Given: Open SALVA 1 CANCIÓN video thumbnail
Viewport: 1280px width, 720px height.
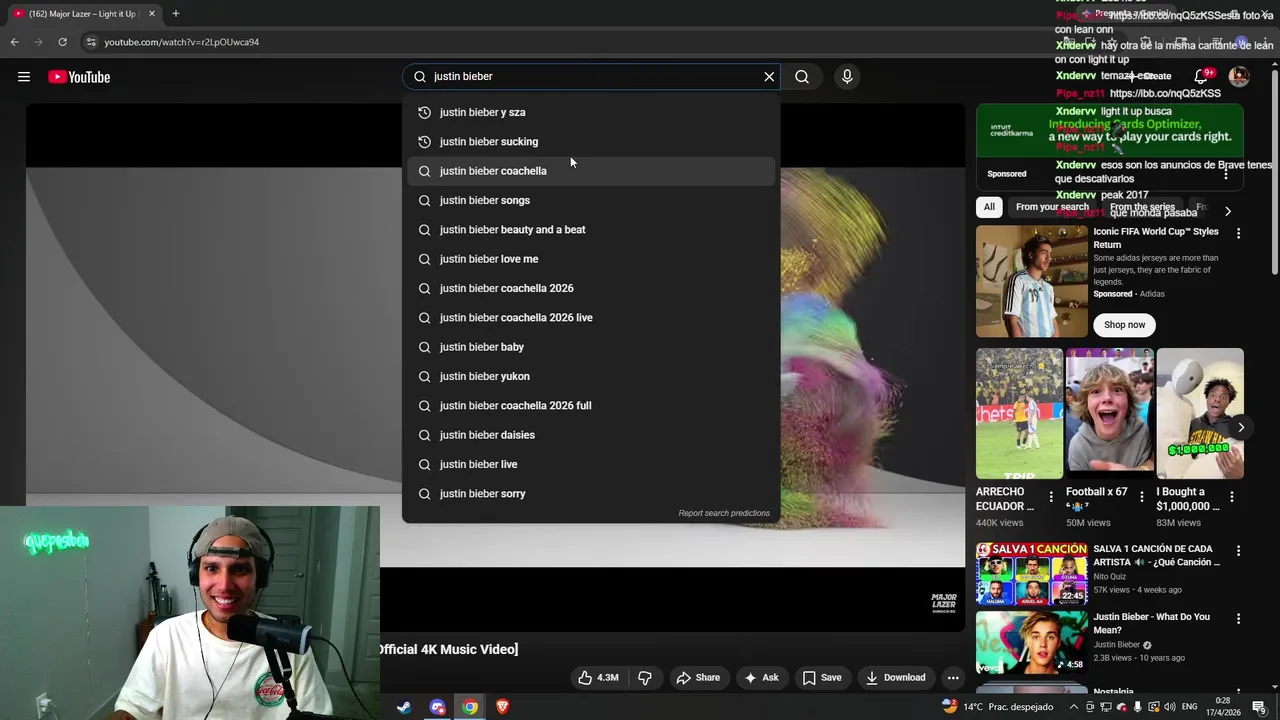Looking at the screenshot, I should [1031, 574].
